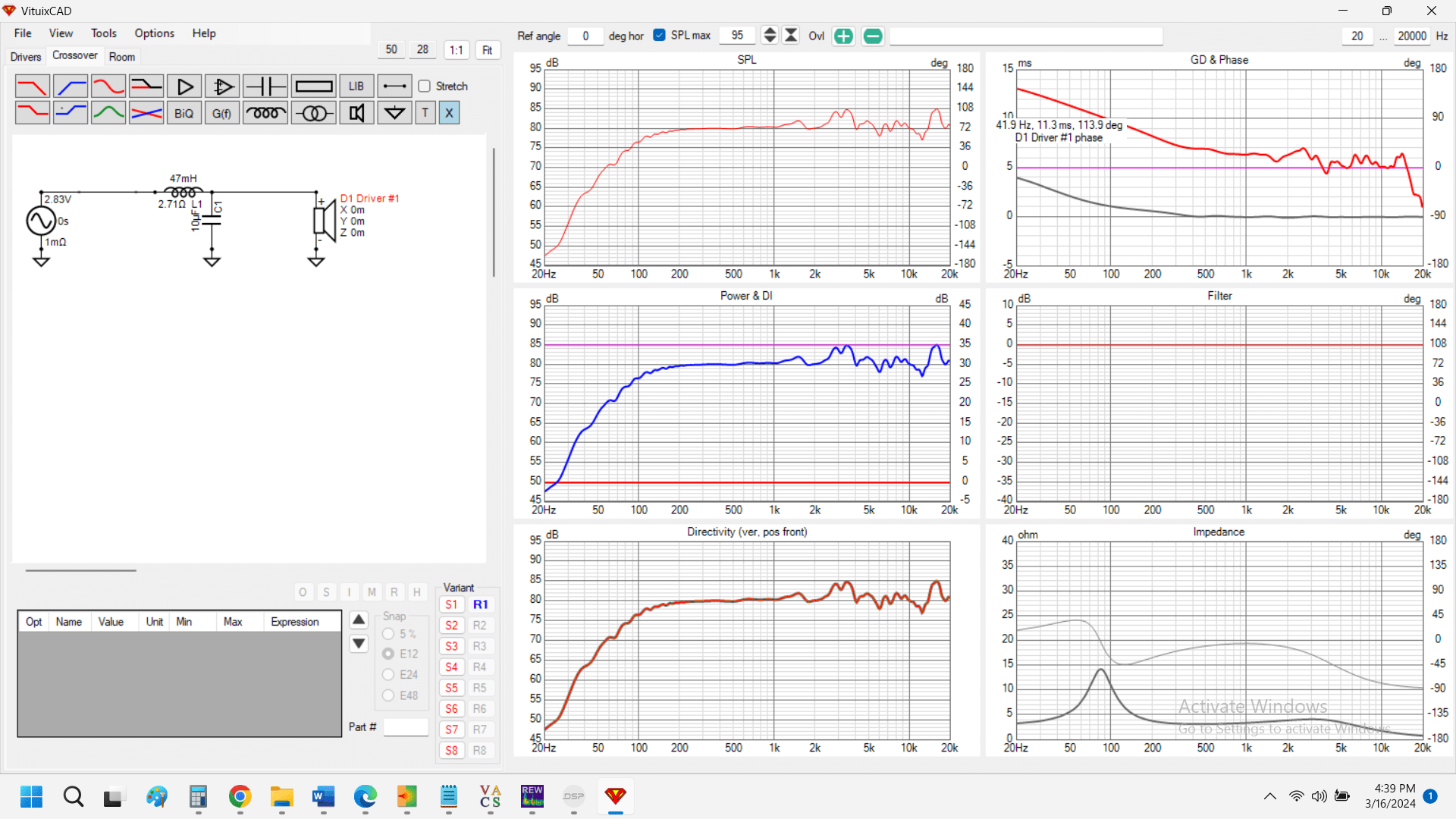Add an operational amplifier component
The width and height of the screenshot is (1456, 819).
(x=222, y=86)
